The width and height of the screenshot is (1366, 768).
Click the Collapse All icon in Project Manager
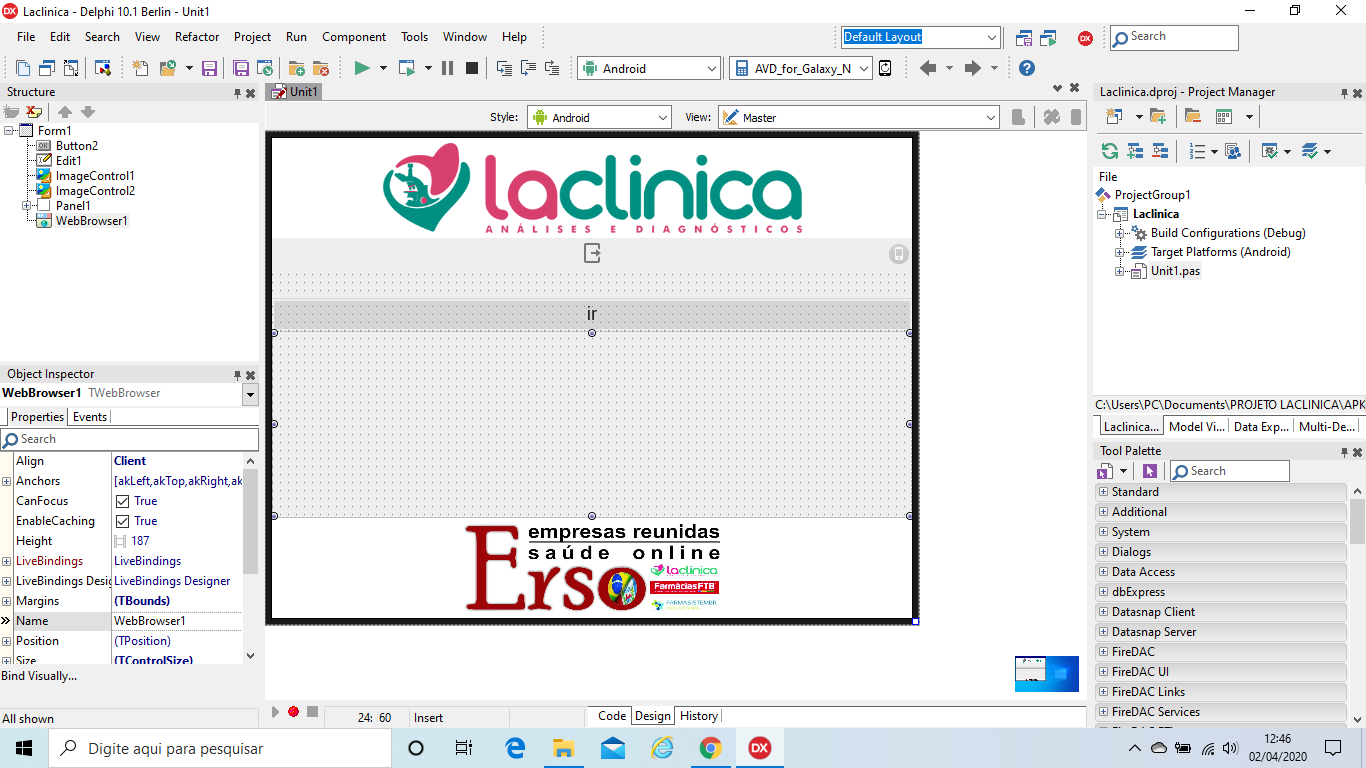click(x=1160, y=151)
